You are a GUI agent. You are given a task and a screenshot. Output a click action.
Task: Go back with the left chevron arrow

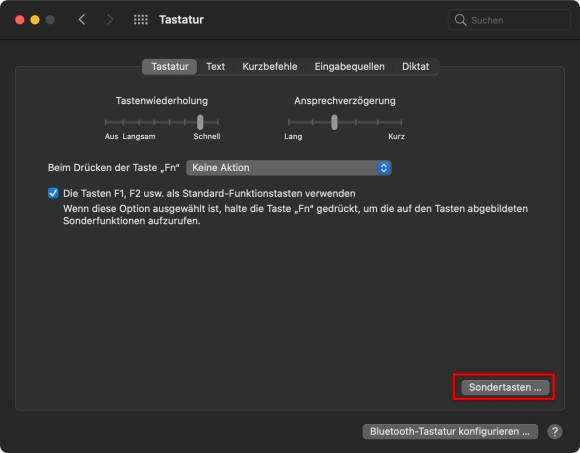[x=82, y=20]
